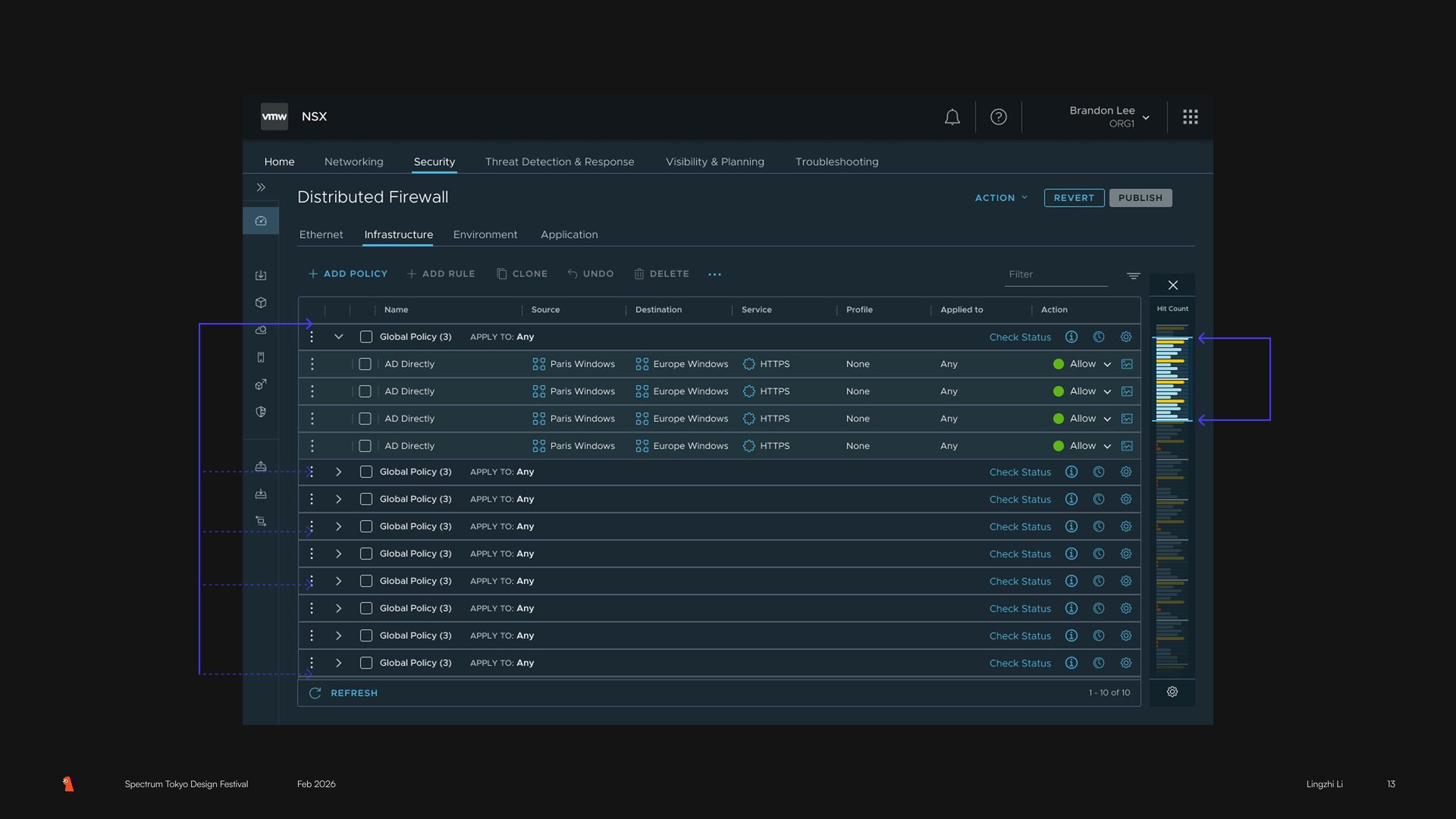The width and height of the screenshot is (1456, 819).
Task: Open the apps grid launcher icon
Action: [x=1190, y=117]
